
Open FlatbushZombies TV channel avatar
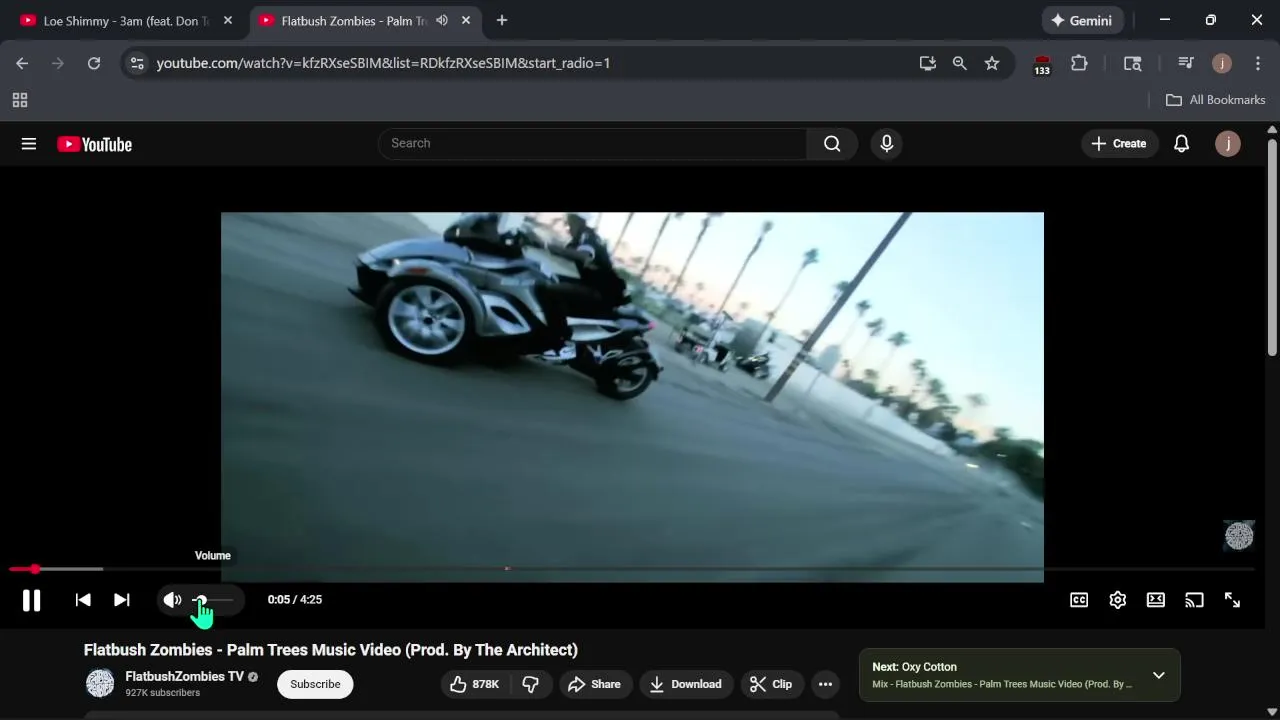100,684
